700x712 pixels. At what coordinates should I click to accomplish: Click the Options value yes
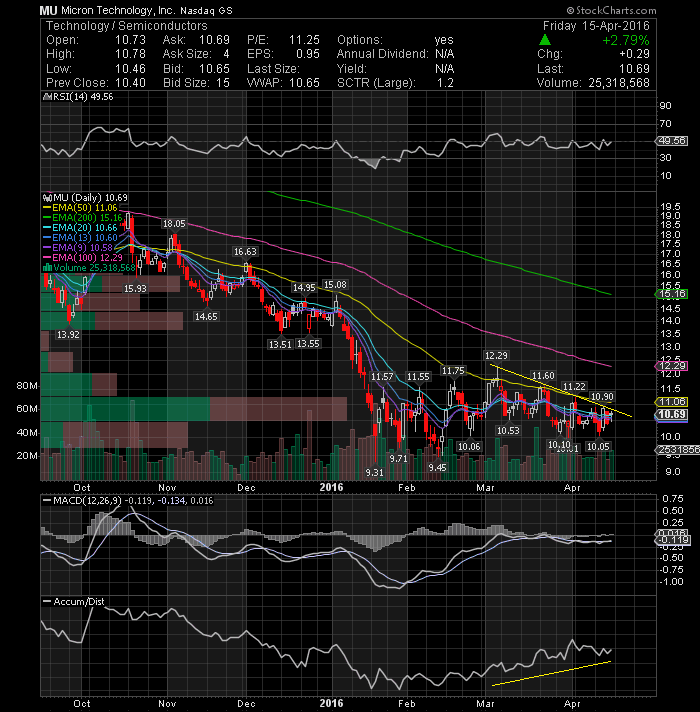(444, 40)
